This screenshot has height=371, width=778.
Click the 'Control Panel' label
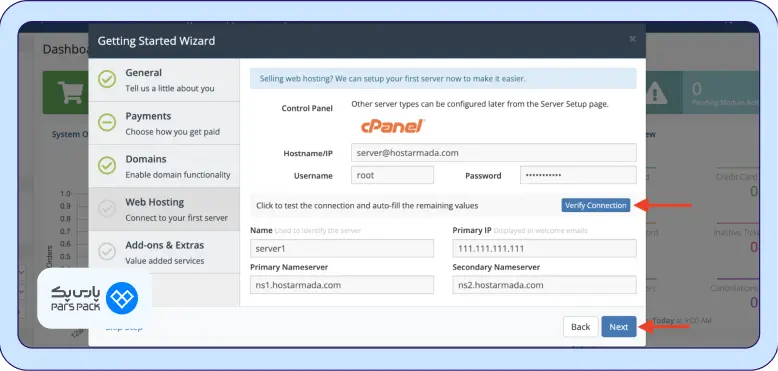click(307, 108)
